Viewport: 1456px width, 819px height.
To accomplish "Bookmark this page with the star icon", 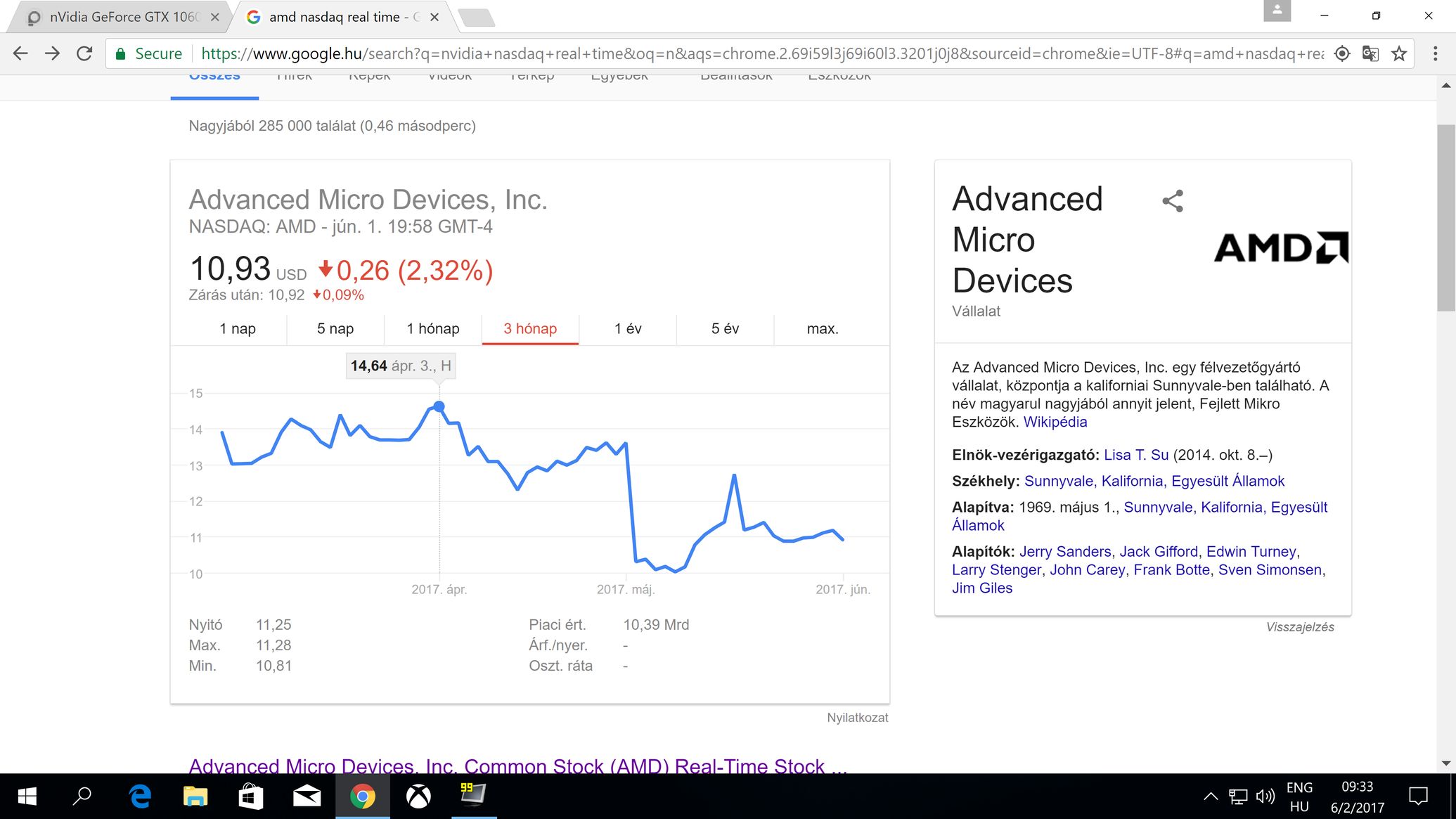I will (x=1399, y=53).
